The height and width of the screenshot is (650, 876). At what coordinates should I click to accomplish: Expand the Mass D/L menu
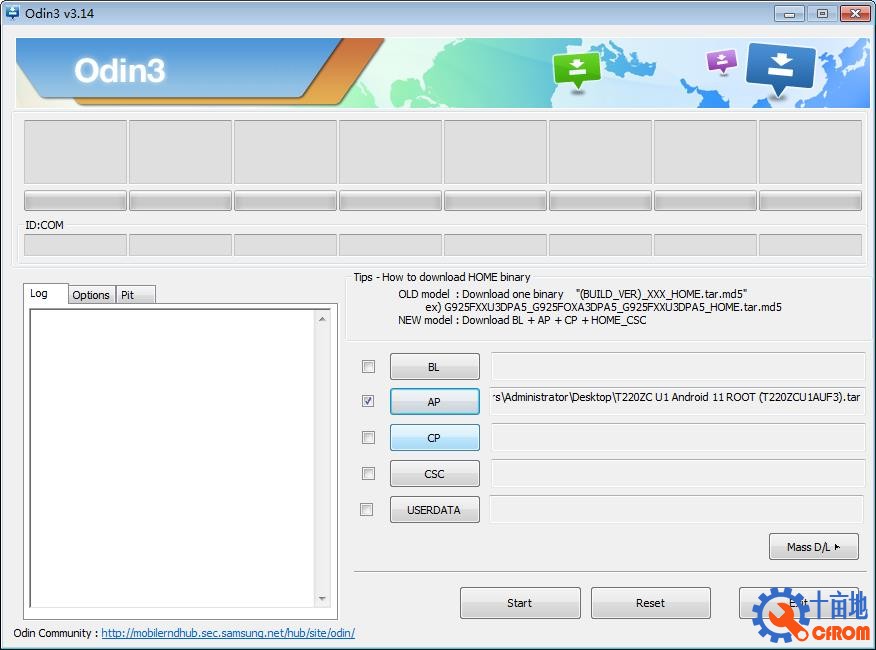coord(813,547)
